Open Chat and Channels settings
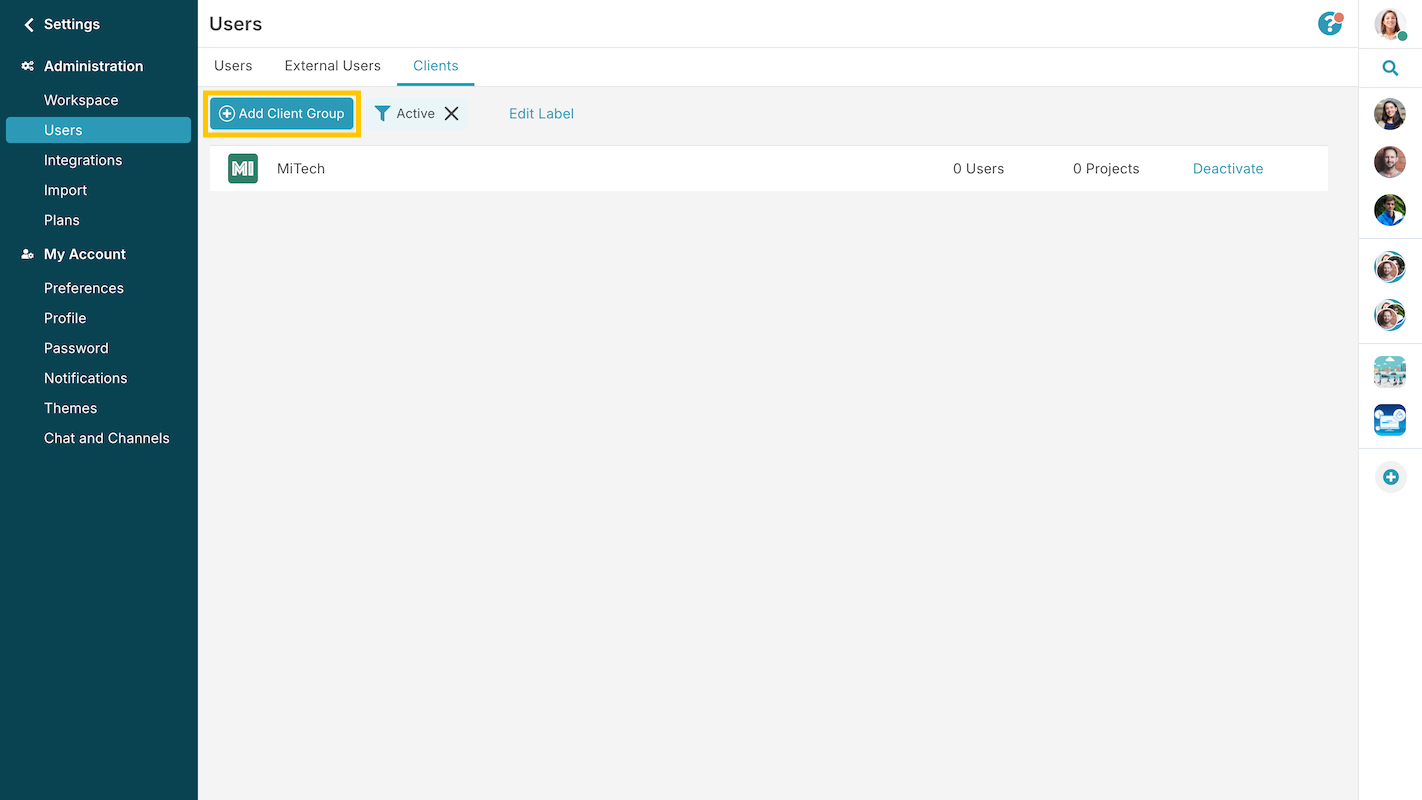Viewport: 1422px width, 800px height. tap(107, 438)
